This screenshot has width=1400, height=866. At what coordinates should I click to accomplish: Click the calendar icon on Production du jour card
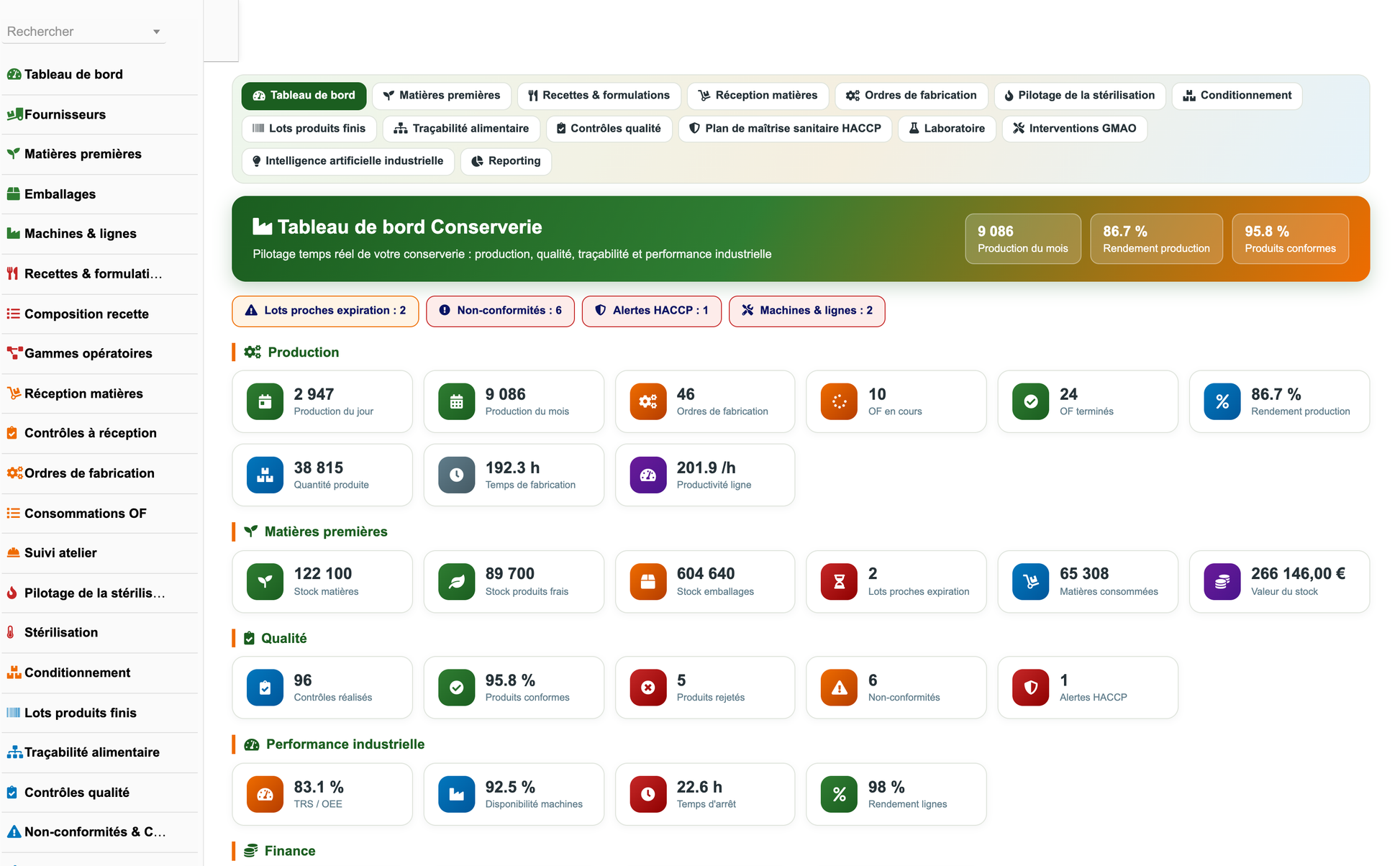(x=265, y=401)
